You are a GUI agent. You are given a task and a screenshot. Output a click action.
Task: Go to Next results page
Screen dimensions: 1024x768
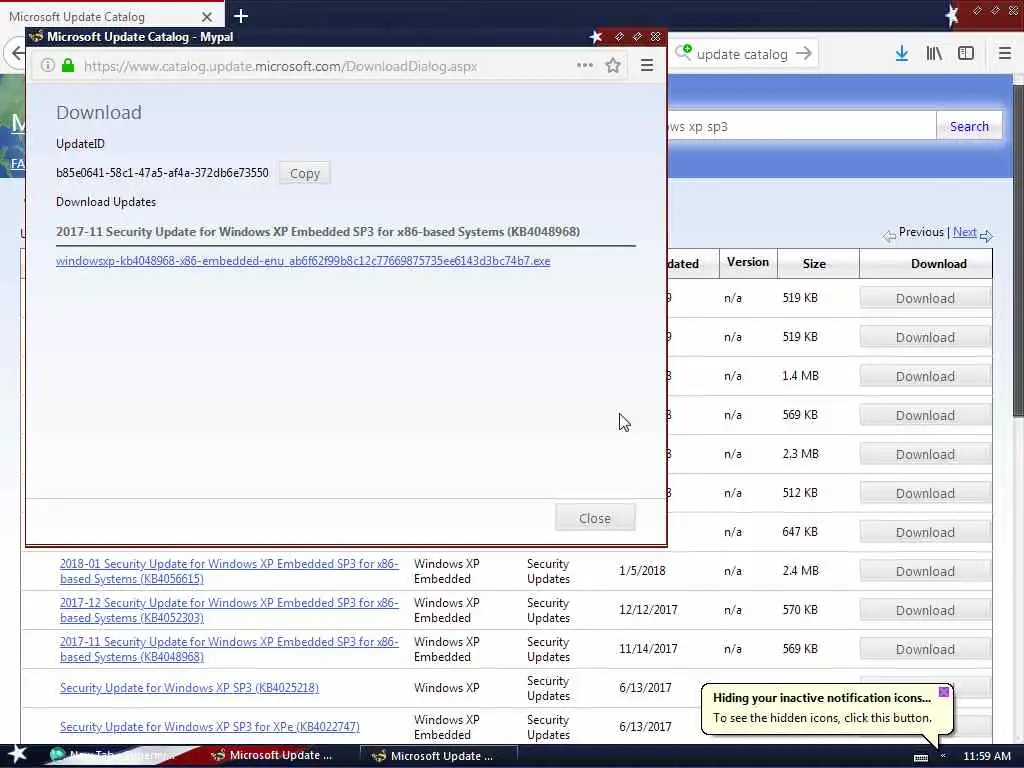[965, 232]
